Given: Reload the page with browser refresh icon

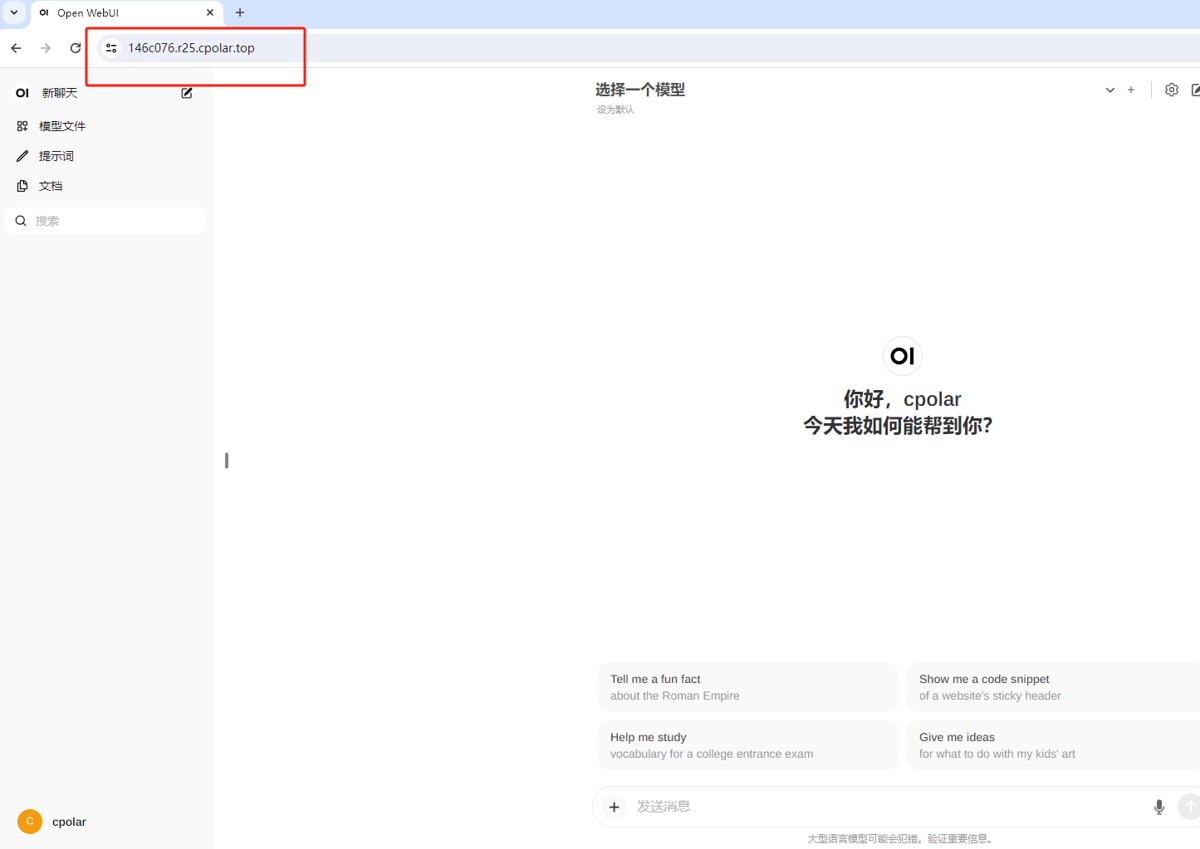Looking at the screenshot, I should tap(75, 48).
